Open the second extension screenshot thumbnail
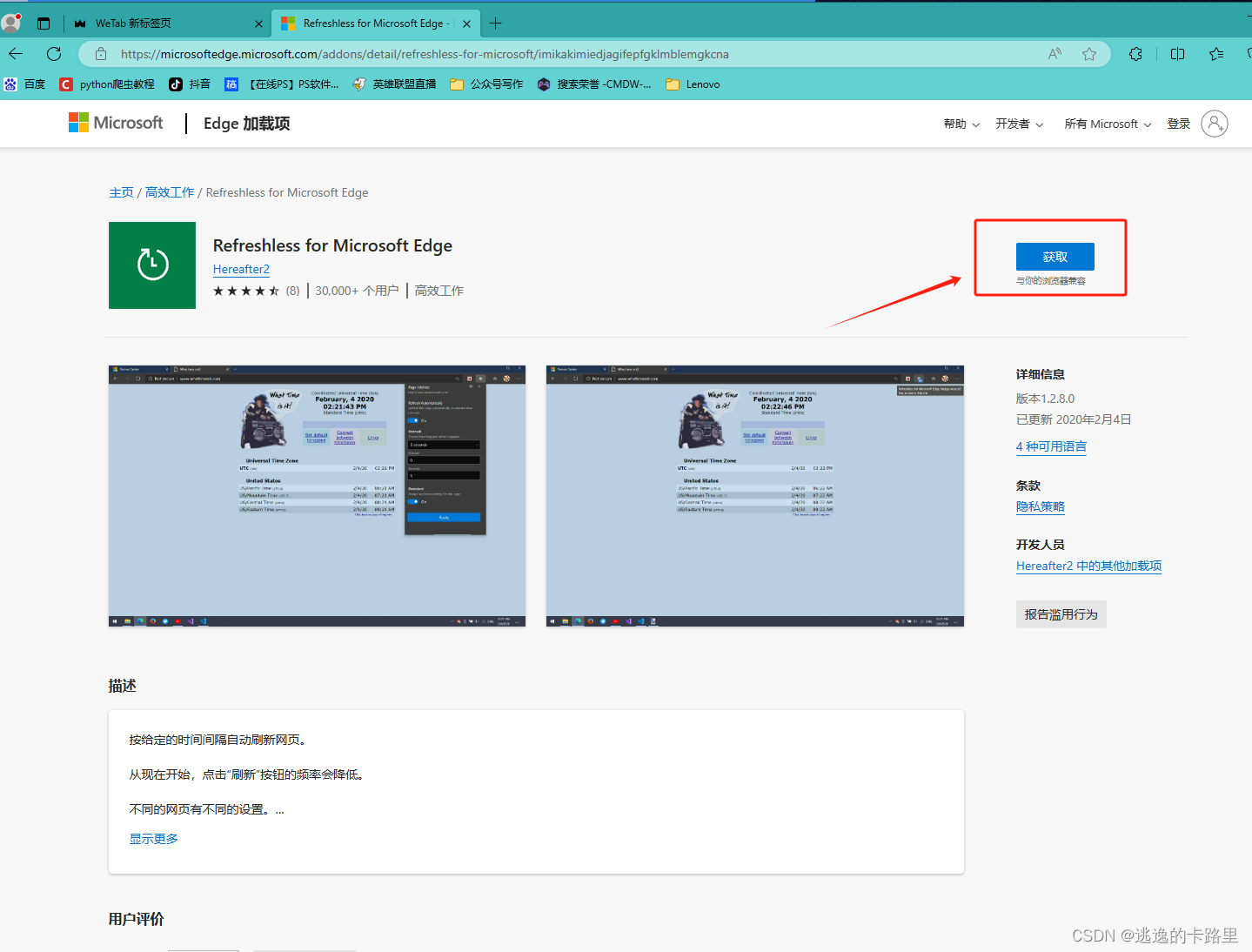 tap(755, 496)
